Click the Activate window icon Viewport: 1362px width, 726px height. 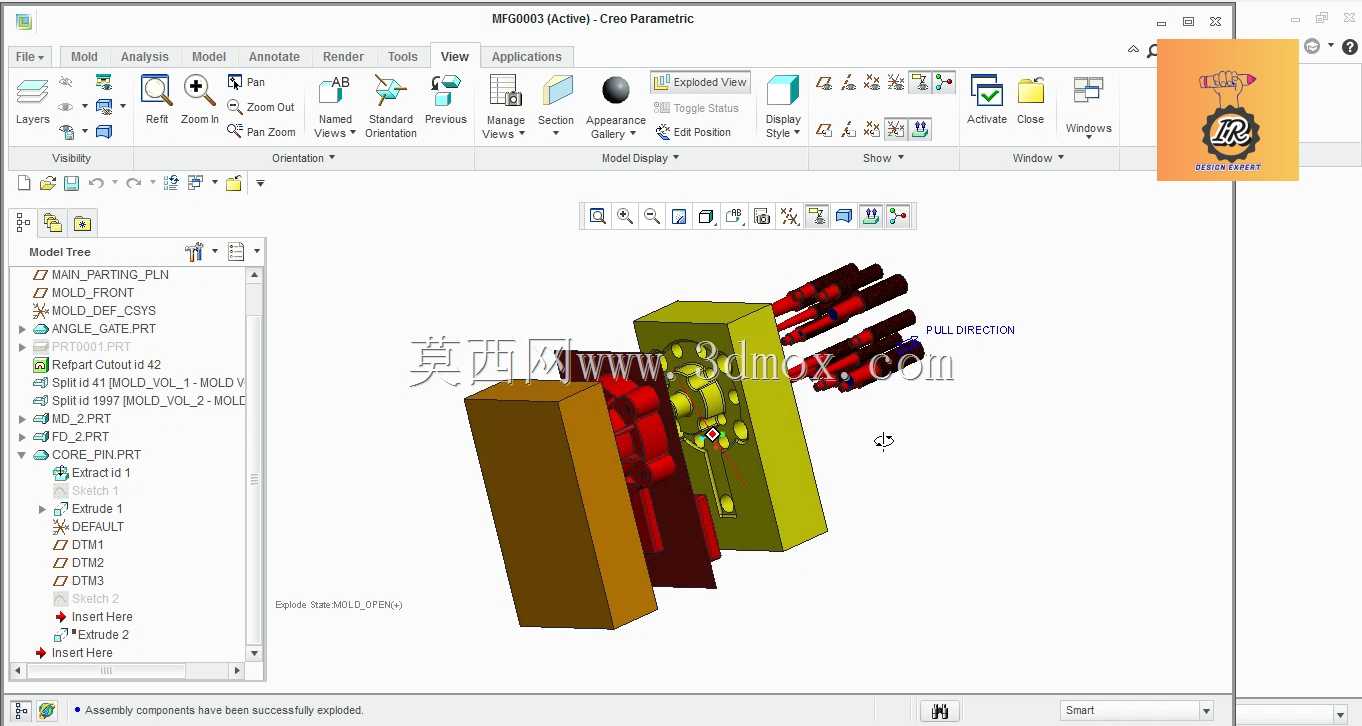tap(987, 100)
